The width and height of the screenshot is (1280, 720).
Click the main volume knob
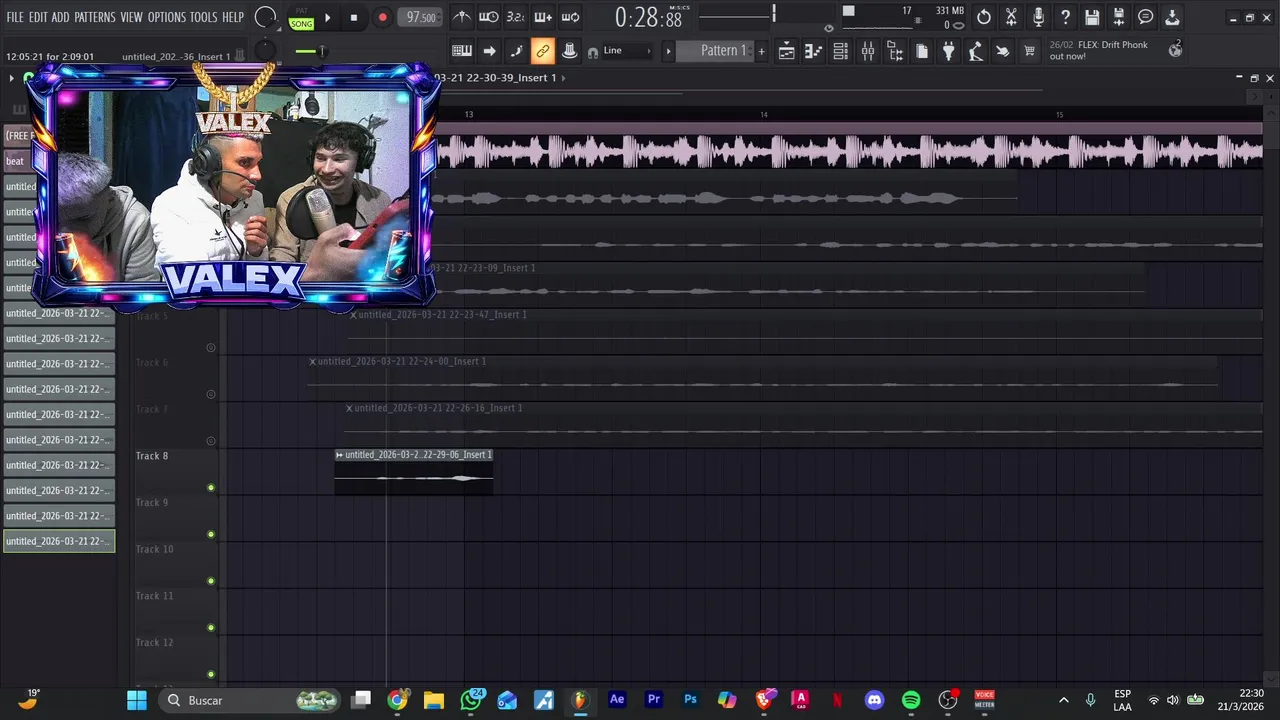[265, 17]
